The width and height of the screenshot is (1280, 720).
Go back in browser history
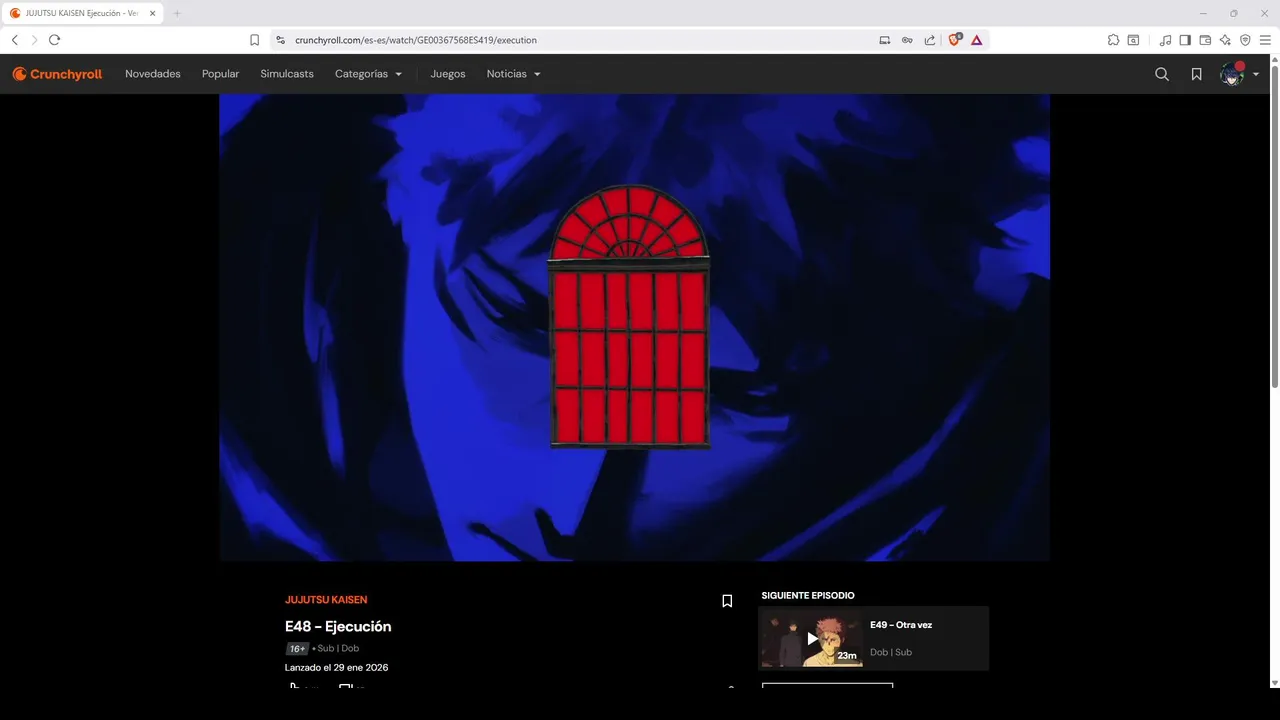(15, 40)
